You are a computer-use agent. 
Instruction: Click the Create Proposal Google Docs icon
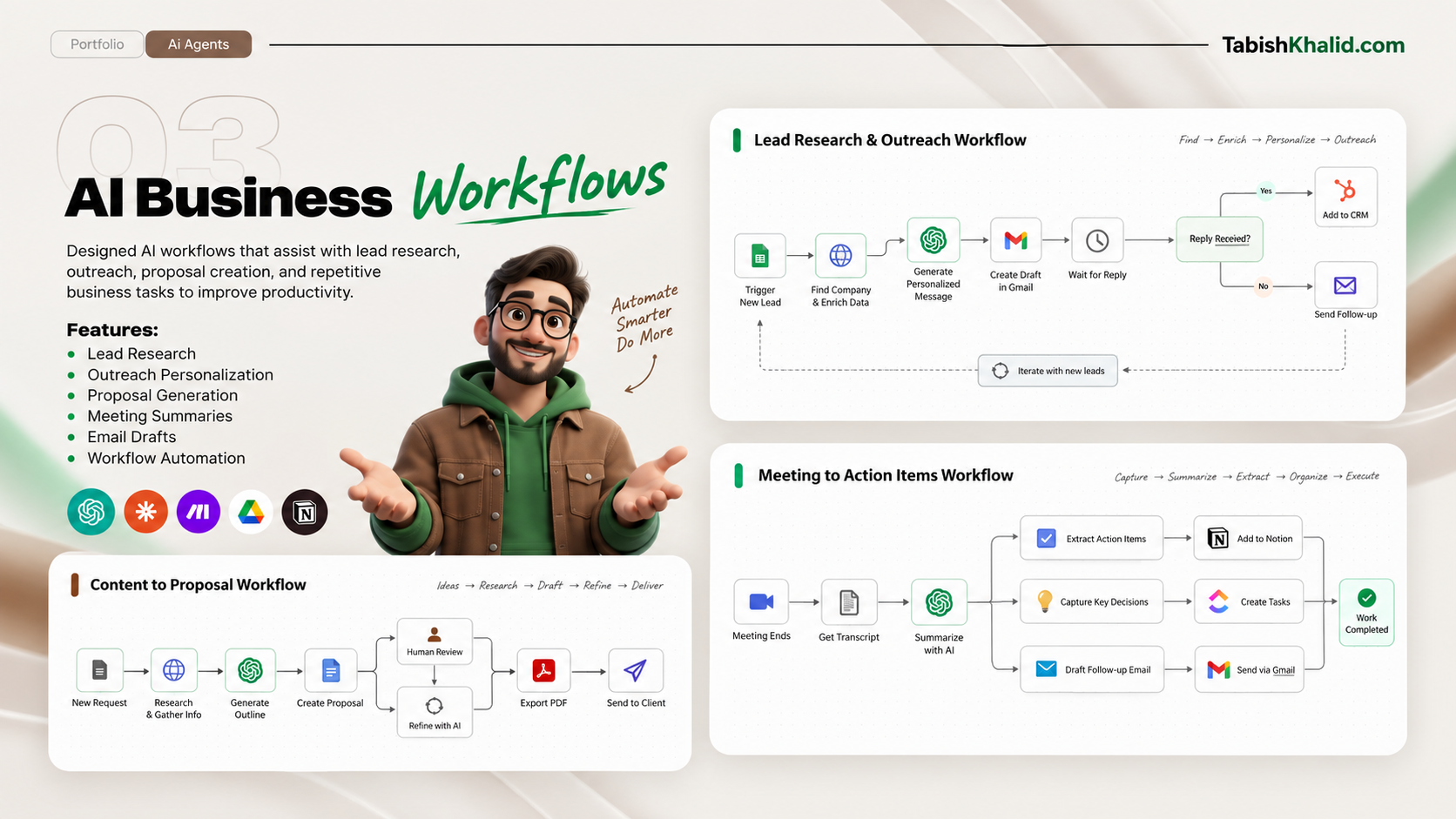point(331,670)
